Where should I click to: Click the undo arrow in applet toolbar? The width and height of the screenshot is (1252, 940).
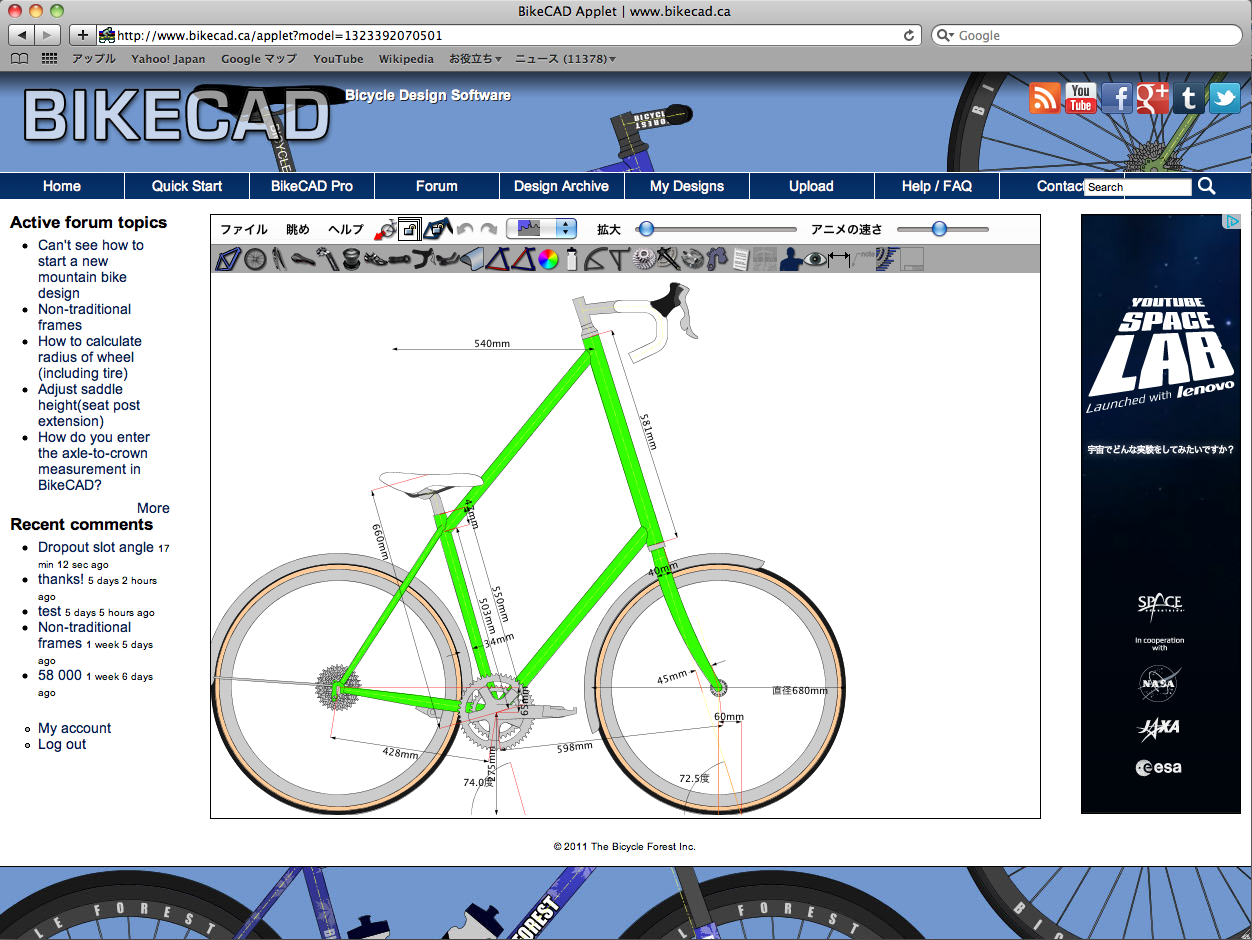pyautogui.click(x=465, y=230)
